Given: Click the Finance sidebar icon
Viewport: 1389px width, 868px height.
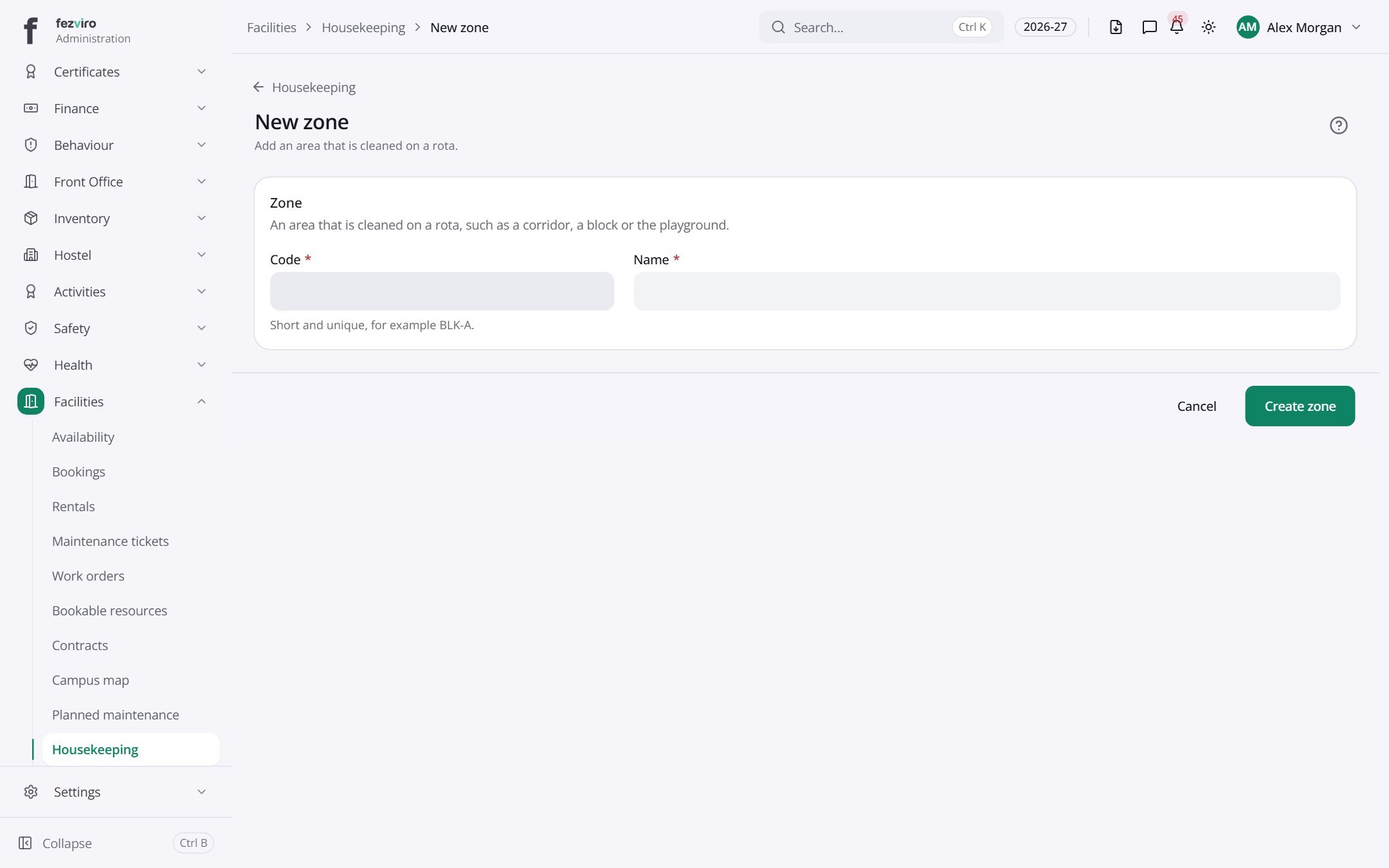Looking at the screenshot, I should tap(30, 108).
